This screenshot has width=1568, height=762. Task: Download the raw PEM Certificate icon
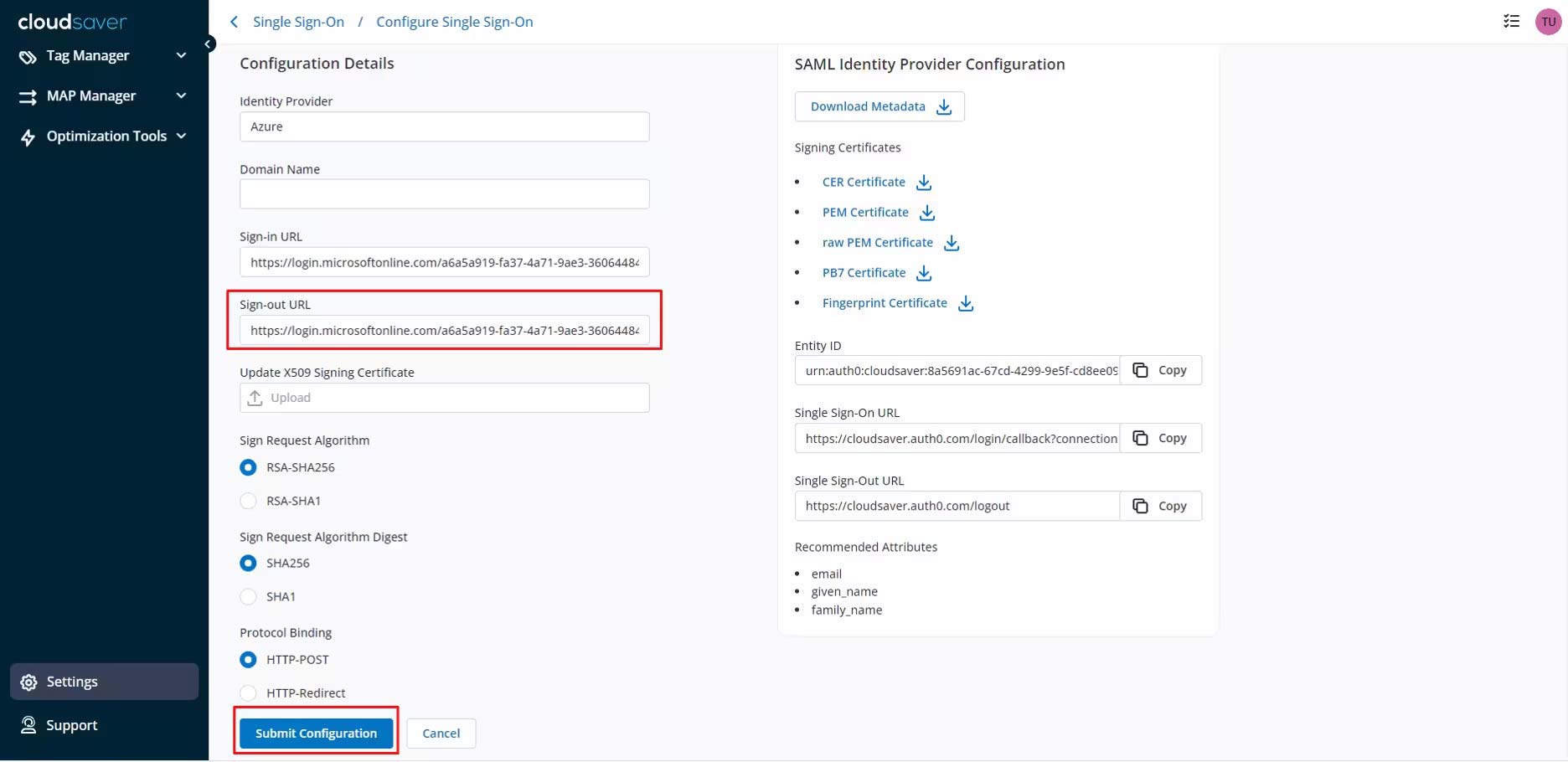click(952, 243)
